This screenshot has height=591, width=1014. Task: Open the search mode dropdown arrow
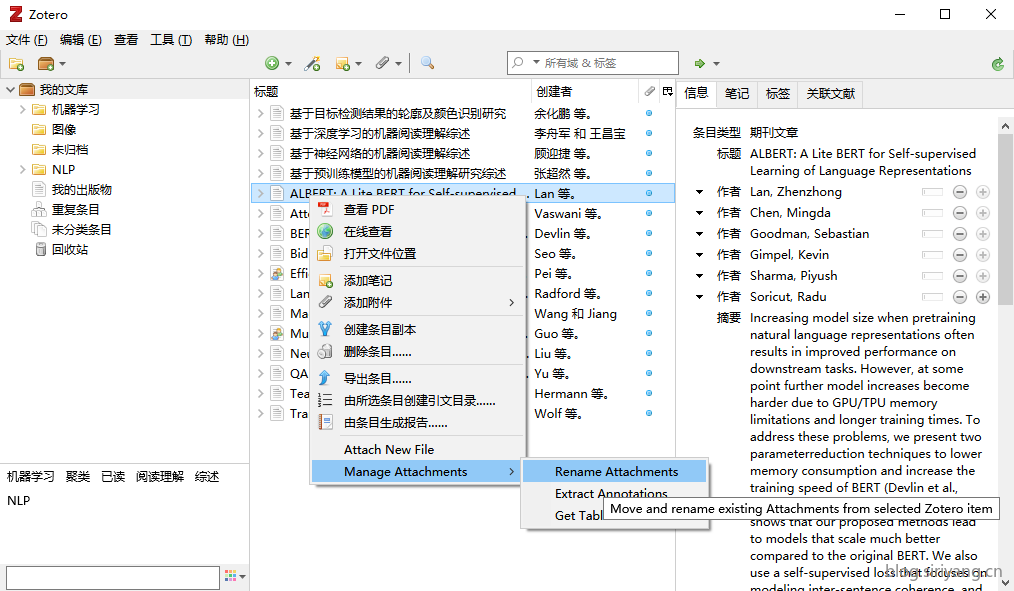[536, 63]
